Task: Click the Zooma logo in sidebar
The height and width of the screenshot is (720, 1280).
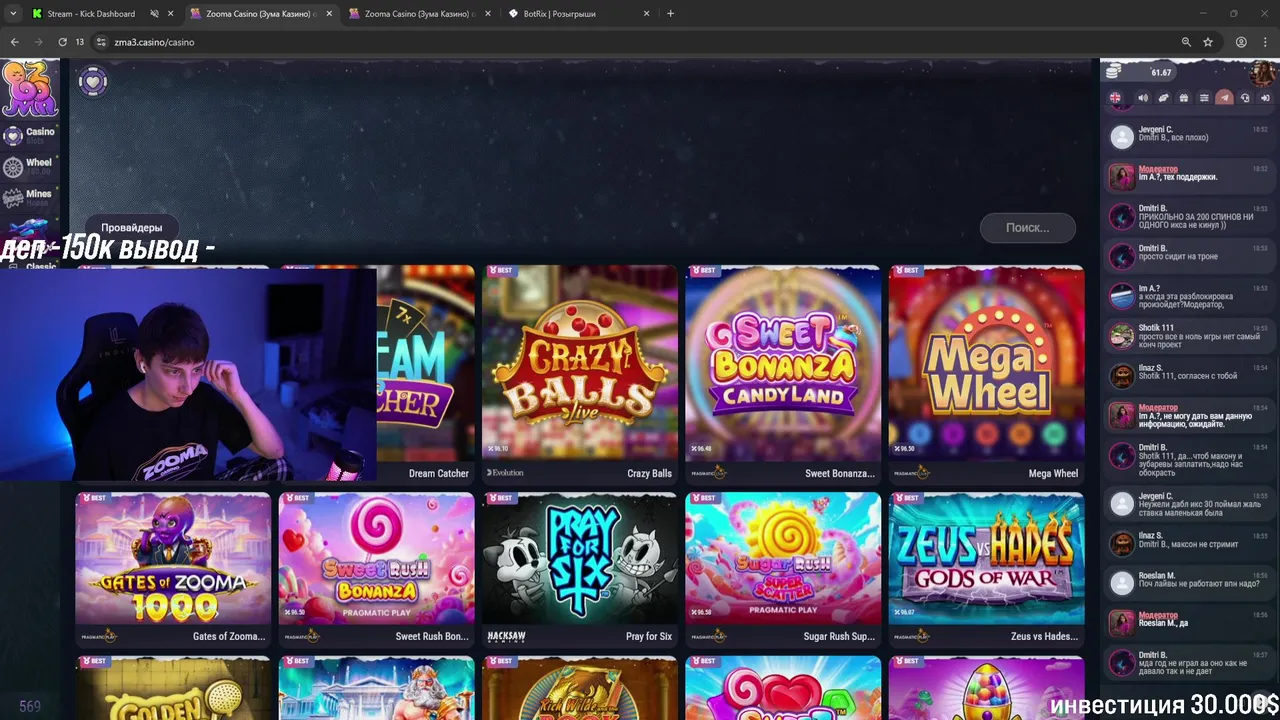Action: [x=29, y=89]
